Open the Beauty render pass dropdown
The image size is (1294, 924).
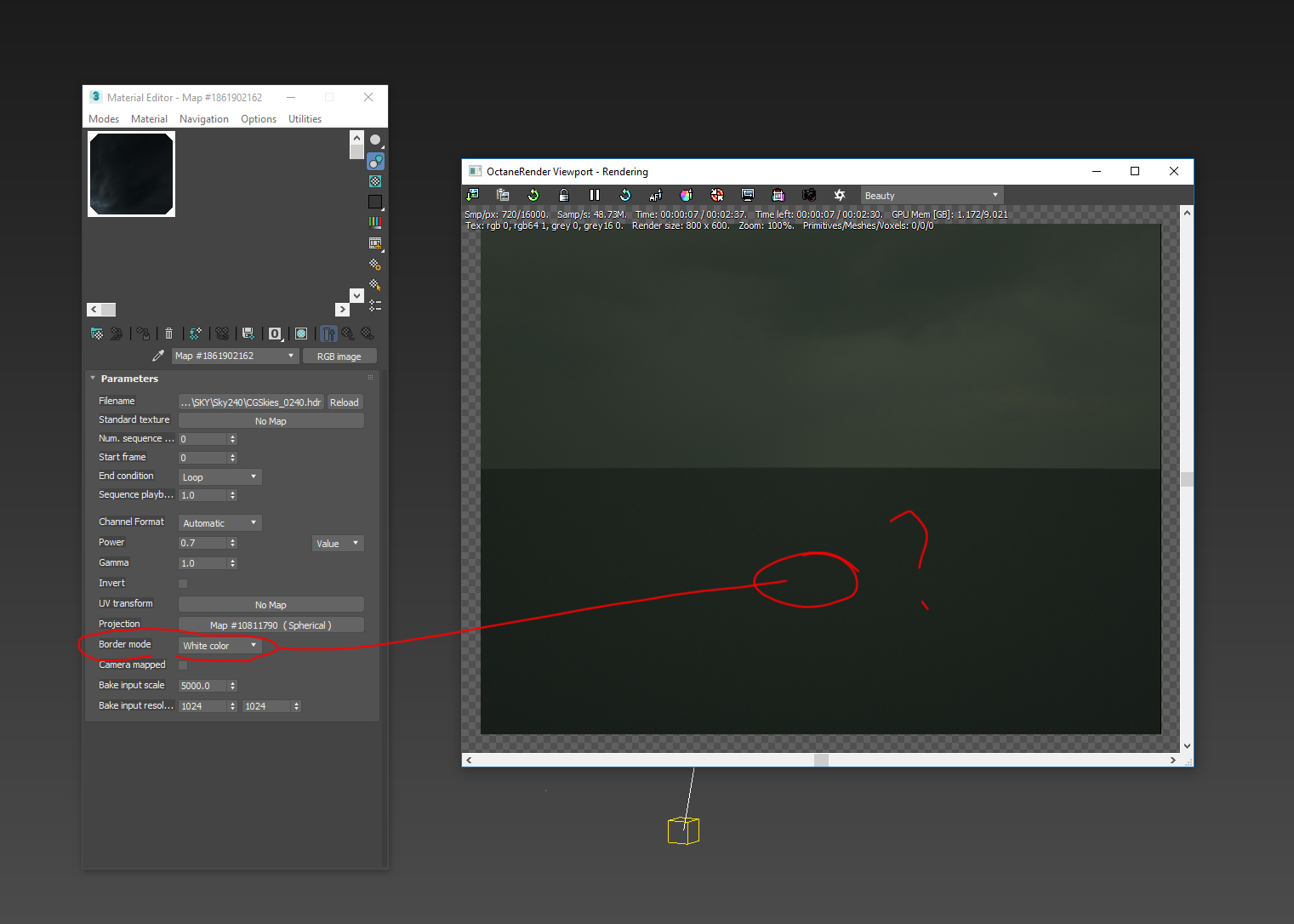click(x=932, y=196)
